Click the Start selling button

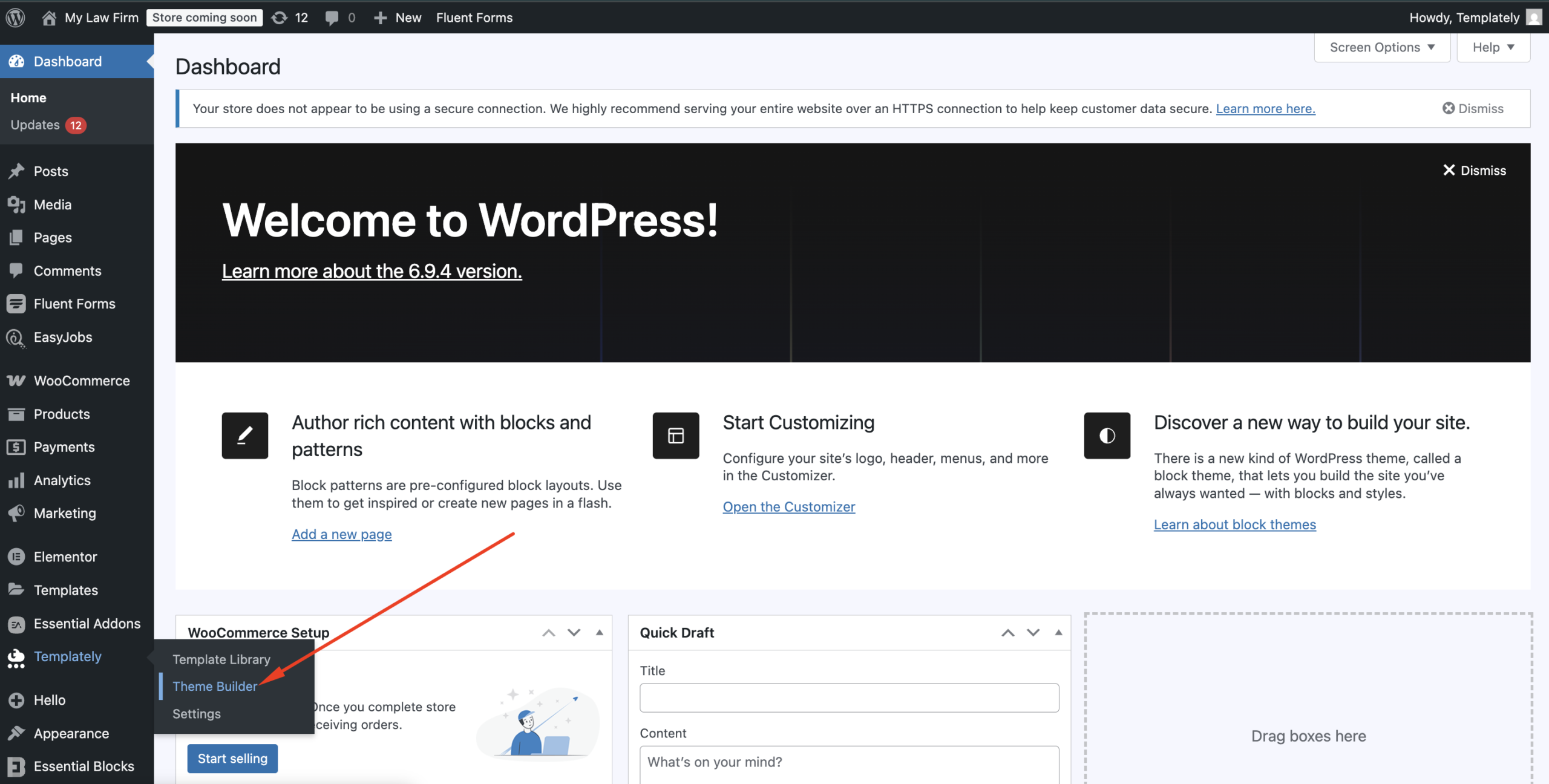[232, 759]
